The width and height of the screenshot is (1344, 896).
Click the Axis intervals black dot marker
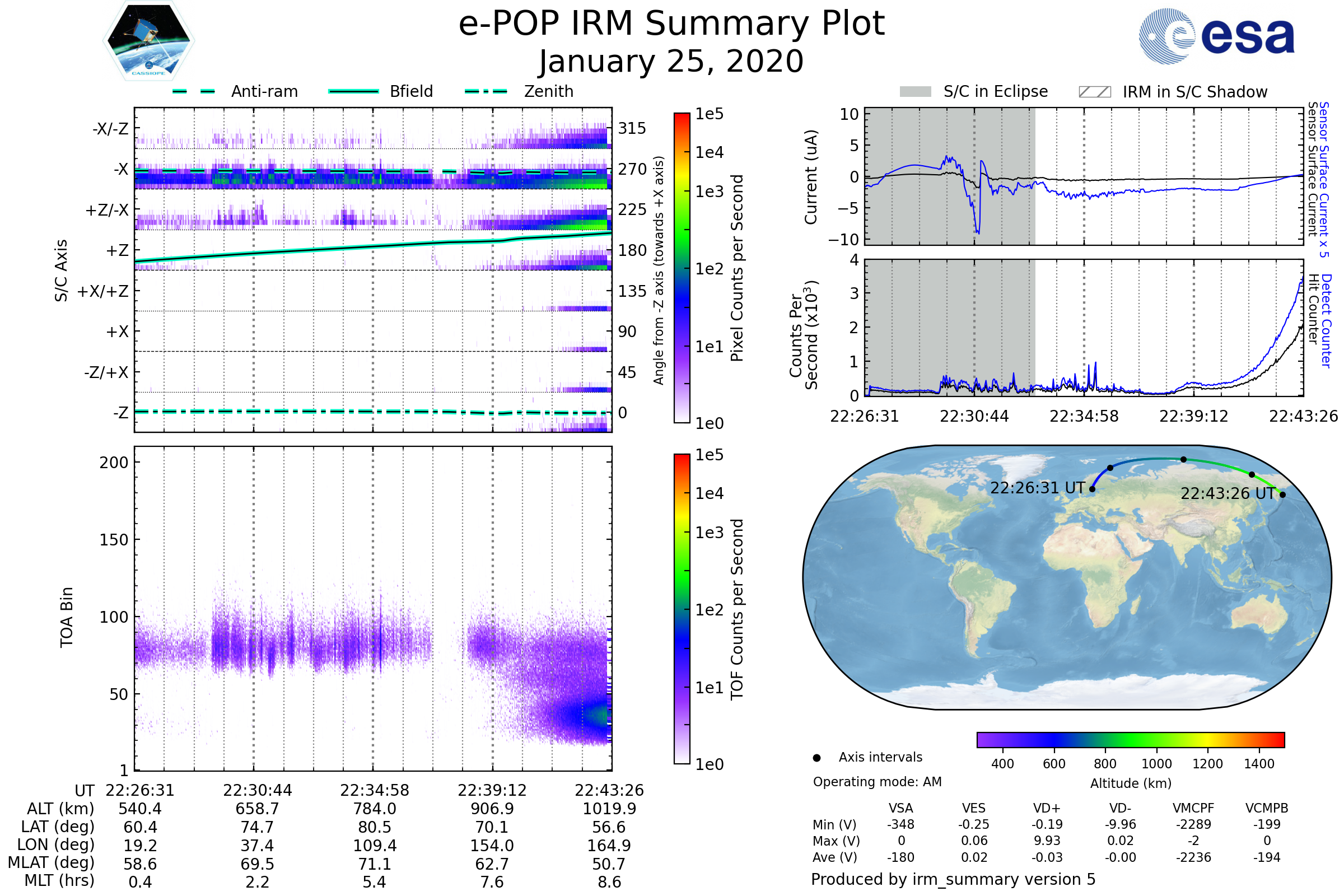tap(816, 758)
